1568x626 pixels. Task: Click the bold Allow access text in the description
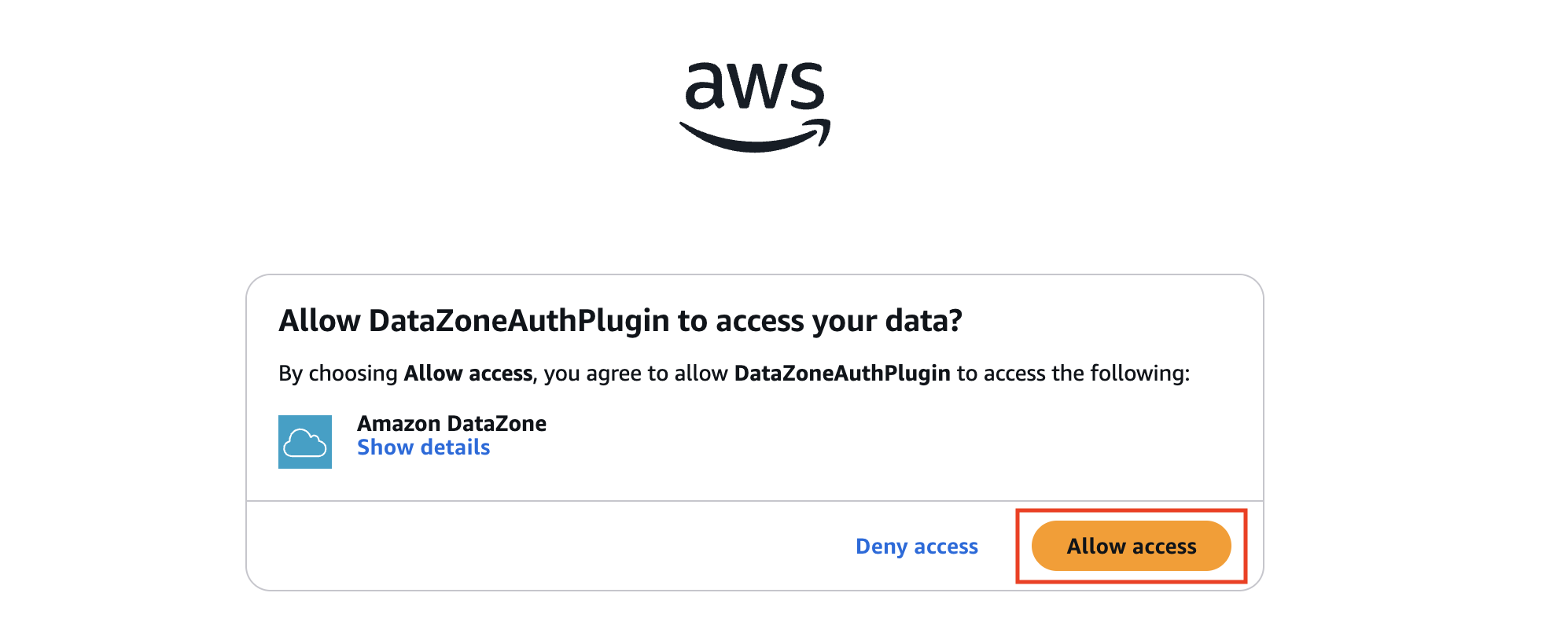click(467, 374)
